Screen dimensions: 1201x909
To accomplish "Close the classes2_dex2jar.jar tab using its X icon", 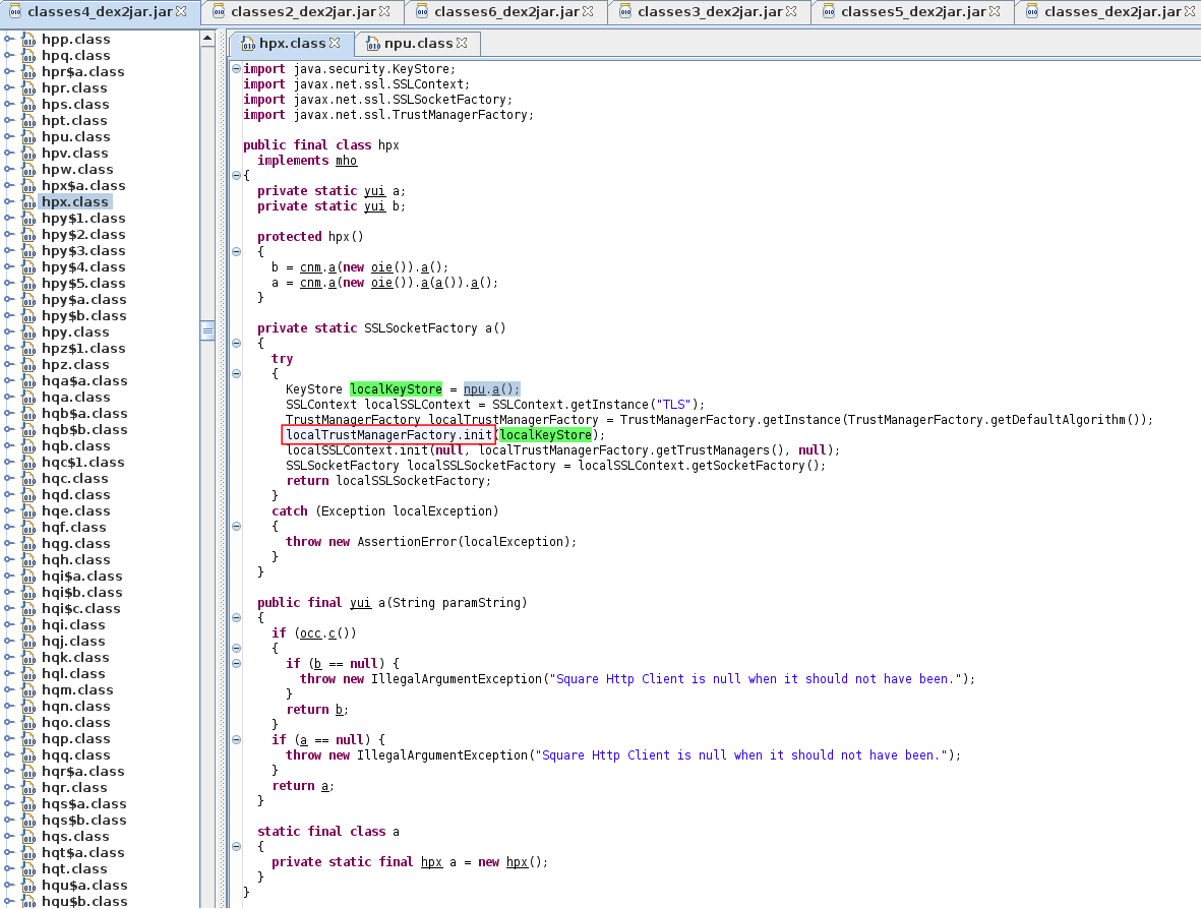I will tap(385, 12).
